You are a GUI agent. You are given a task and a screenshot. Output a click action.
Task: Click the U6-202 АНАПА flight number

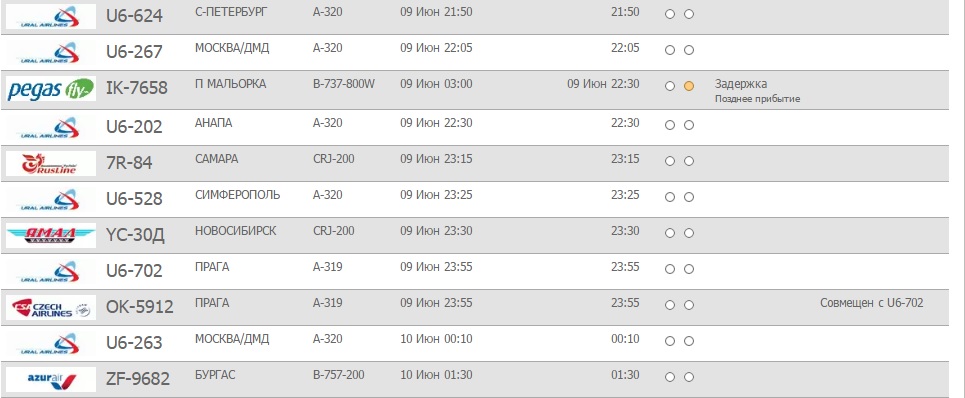pyautogui.click(x=134, y=127)
